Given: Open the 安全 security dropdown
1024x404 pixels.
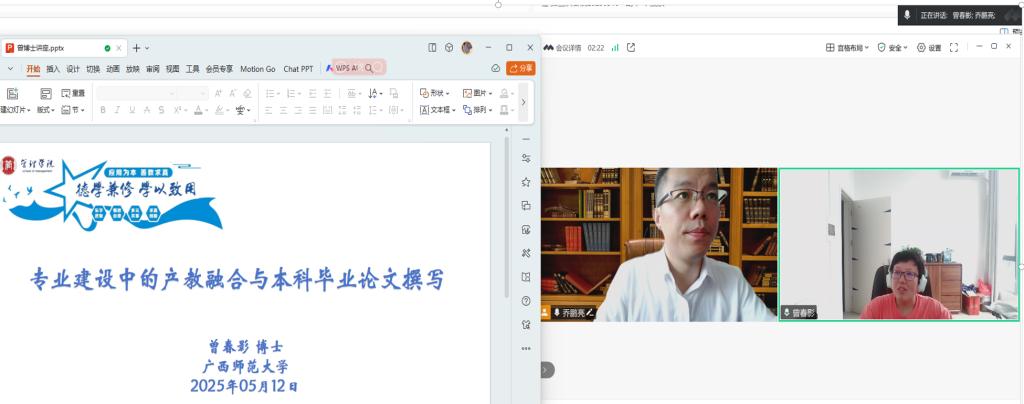Looking at the screenshot, I should (894, 47).
